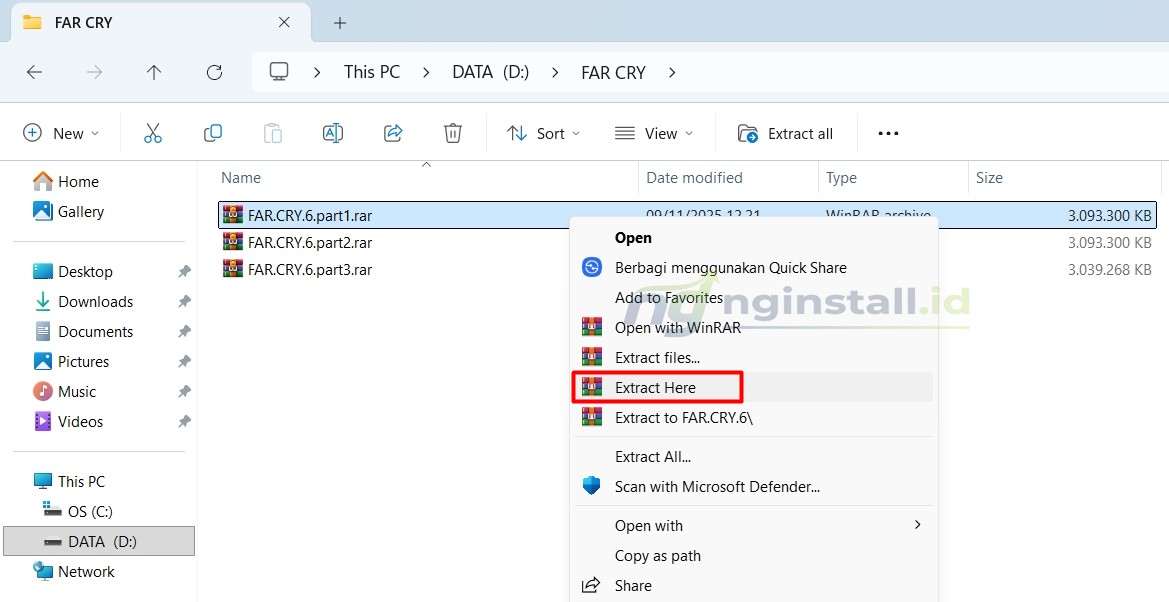Click the Rename icon in toolbar
The height and width of the screenshot is (602, 1169).
pos(333,134)
